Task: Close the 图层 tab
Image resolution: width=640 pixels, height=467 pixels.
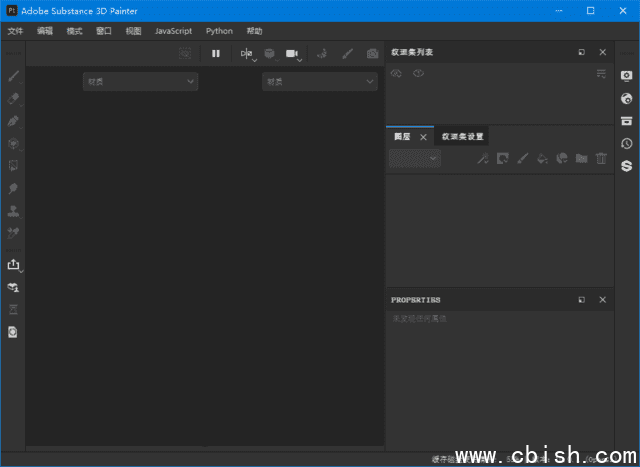Action: 423,137
